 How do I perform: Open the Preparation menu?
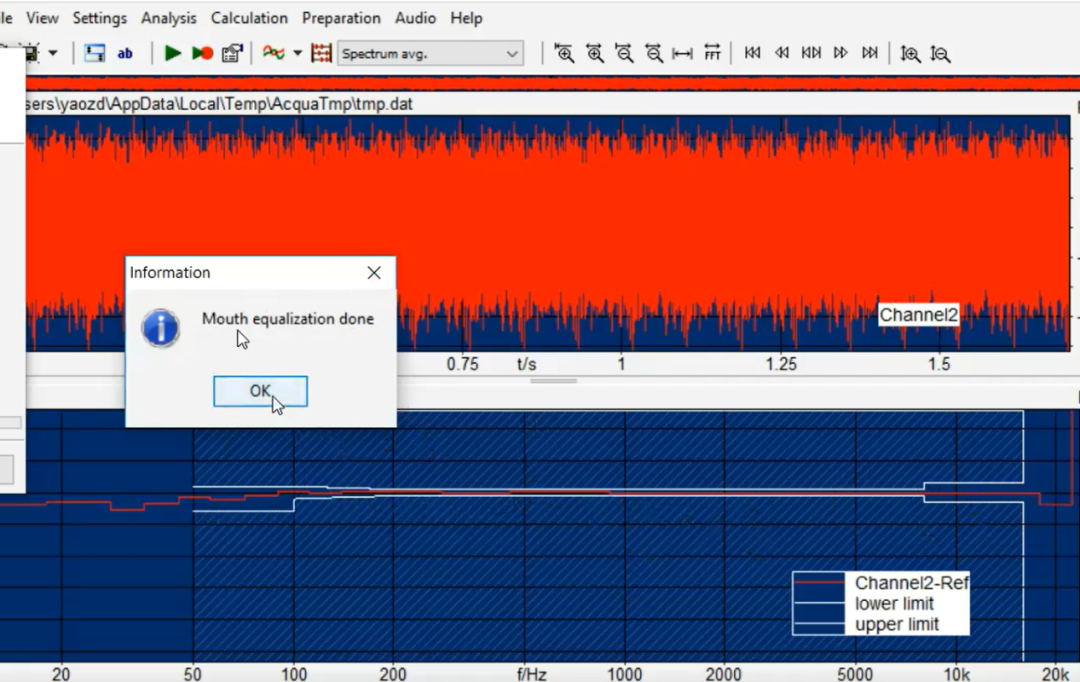click(x=341, y=18)
